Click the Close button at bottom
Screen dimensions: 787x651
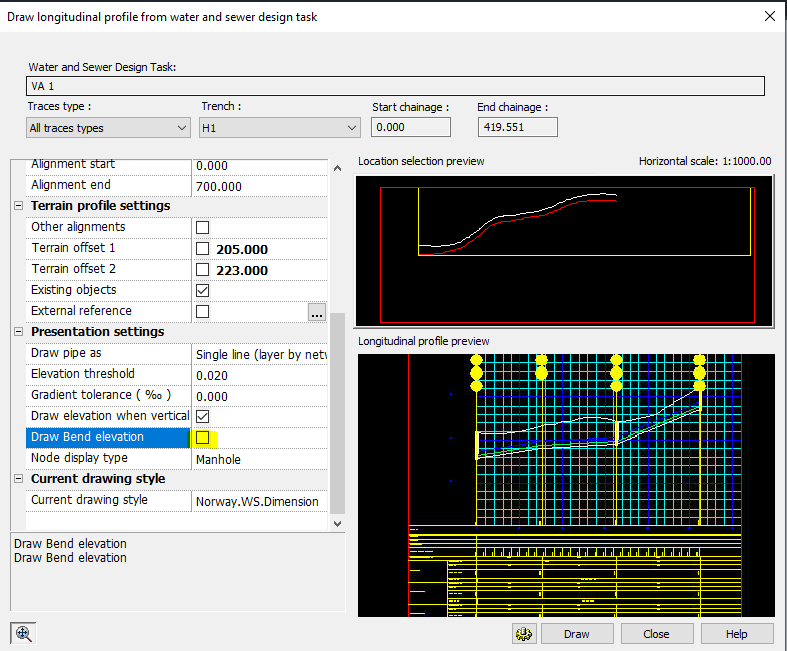(x=656, y=634)
